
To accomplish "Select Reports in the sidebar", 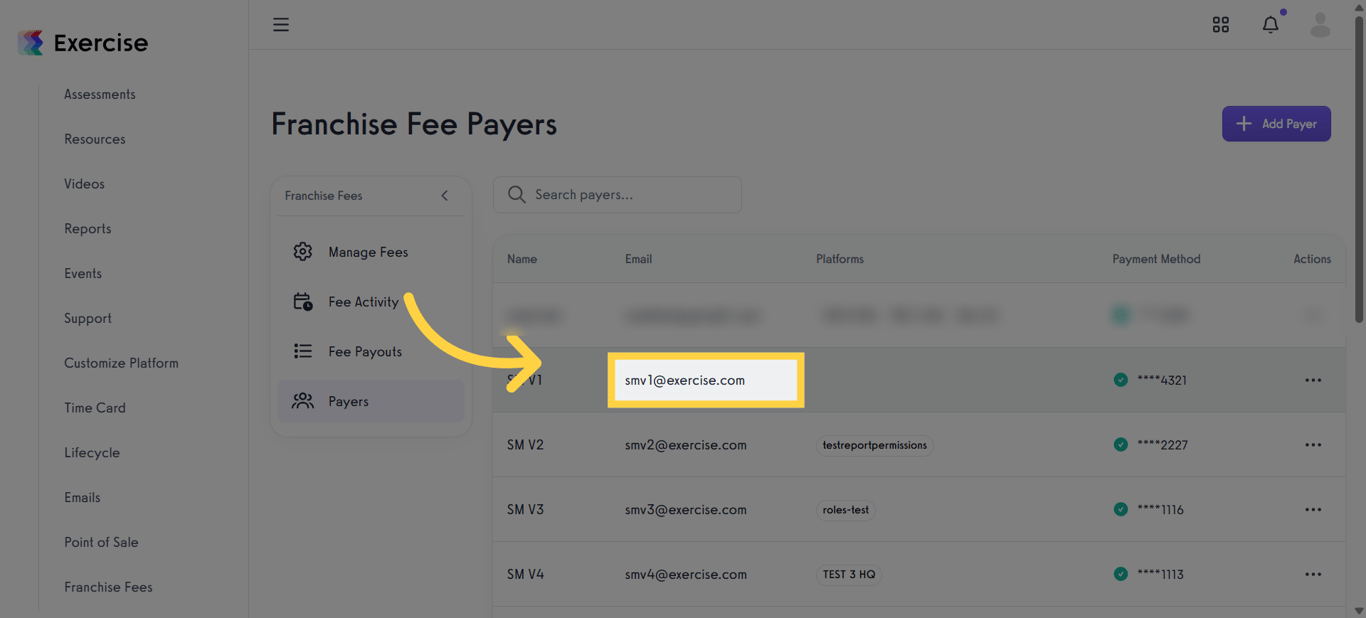I will click(87, 228).
